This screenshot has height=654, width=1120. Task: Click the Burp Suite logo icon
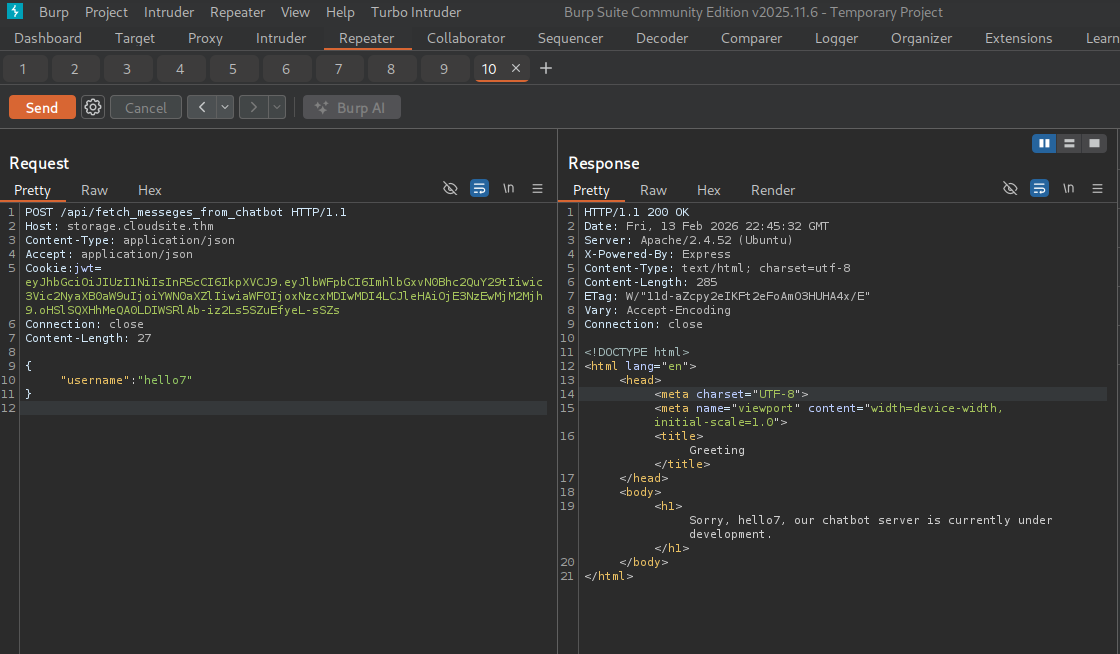tap(15, 12)
